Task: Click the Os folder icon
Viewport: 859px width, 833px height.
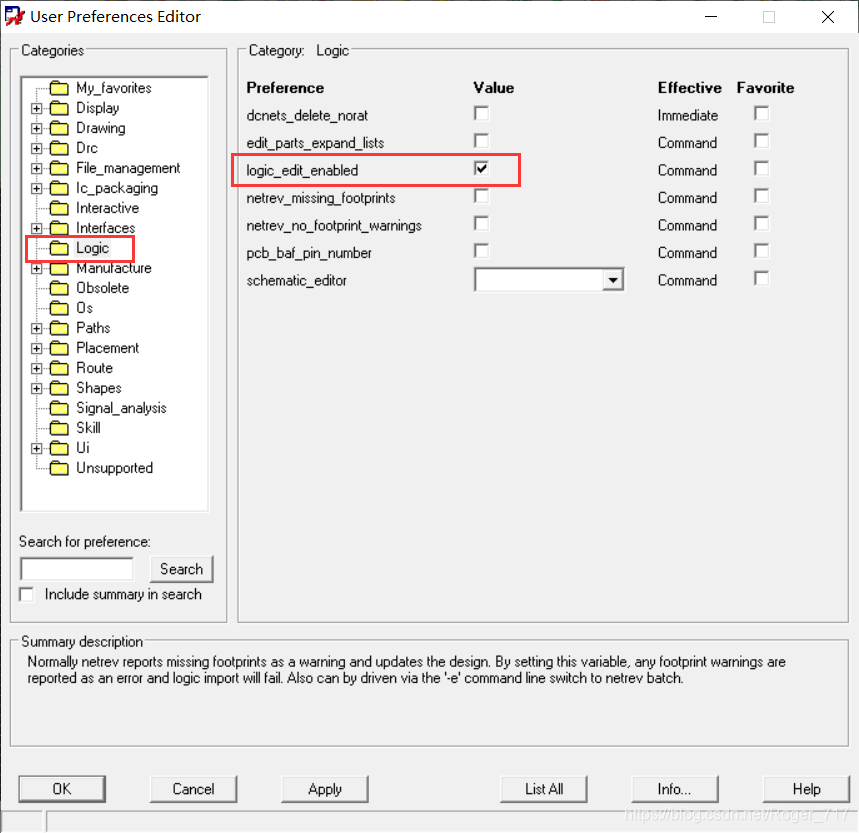Action: click(x=59, y=308)
